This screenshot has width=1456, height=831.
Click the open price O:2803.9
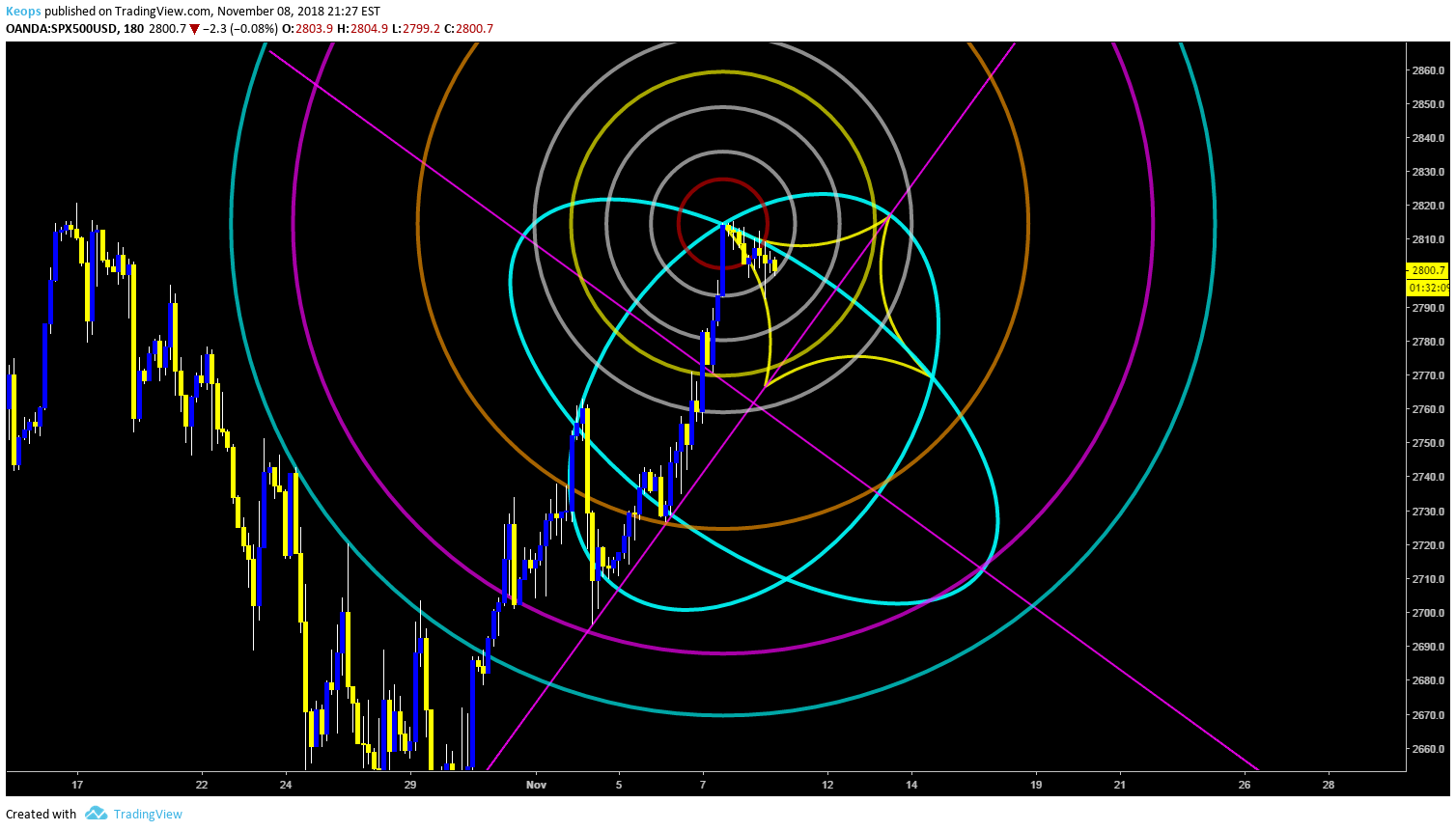point(306,28)
